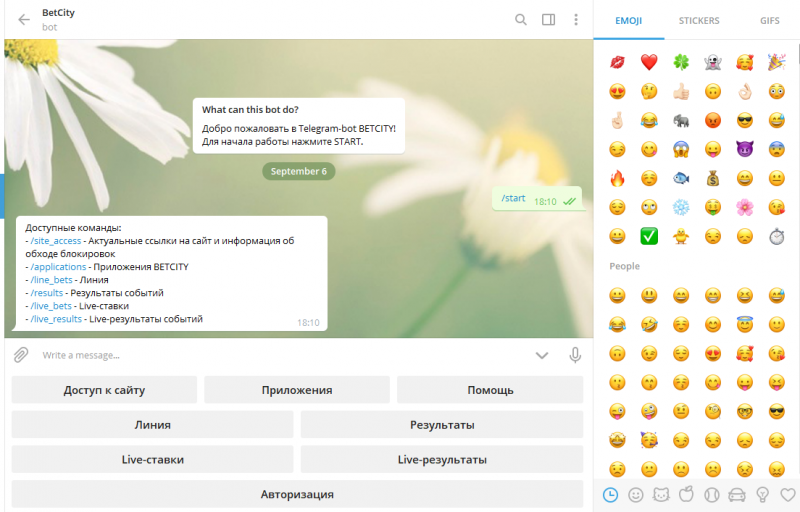Screen dimensions: 800x512
Task: Open Live-результаты bot button
Action: coord(442,459)
